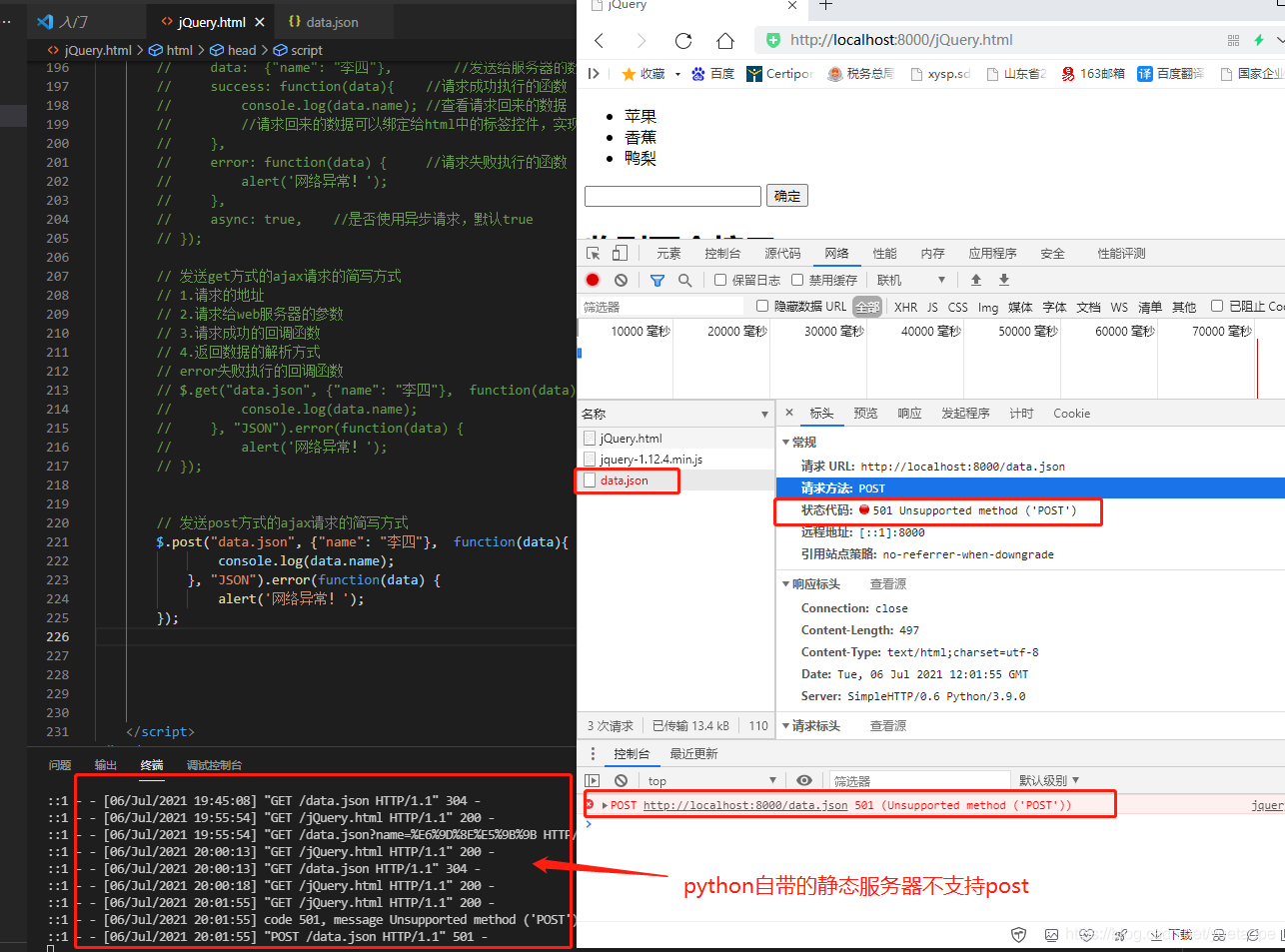This screenshot has width=1285, height=952.
Task: Collapse the 响应标头 response headers section
Action: (x=785, y=584)
